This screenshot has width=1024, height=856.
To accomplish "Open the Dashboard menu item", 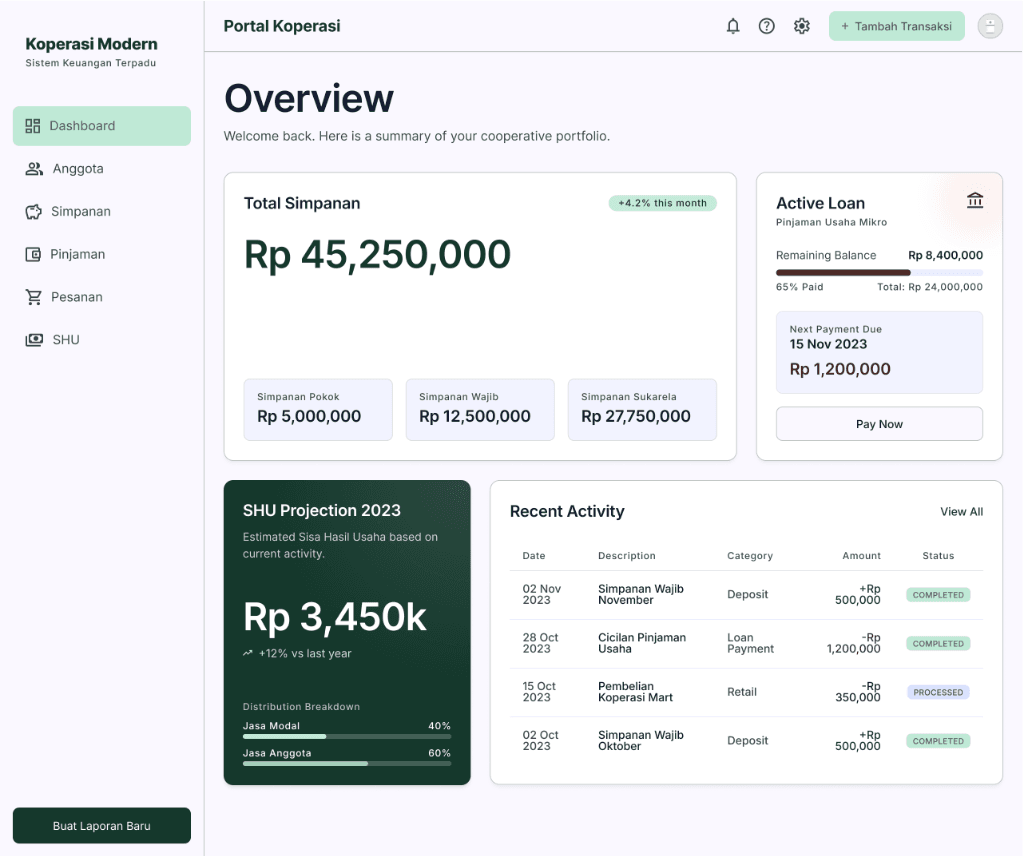I will click(x=102, y=126).
